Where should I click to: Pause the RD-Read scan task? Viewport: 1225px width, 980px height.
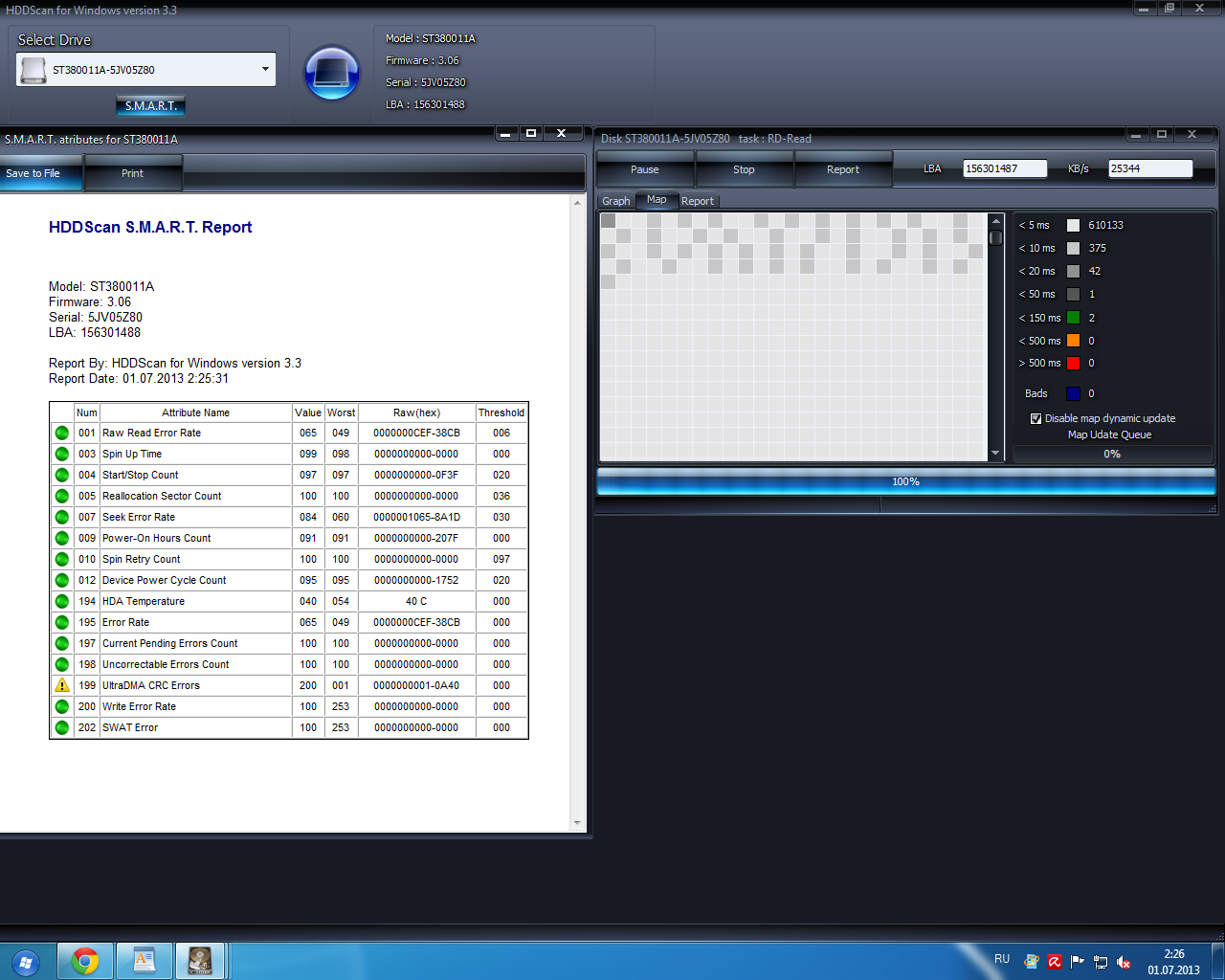coord(644,169)
